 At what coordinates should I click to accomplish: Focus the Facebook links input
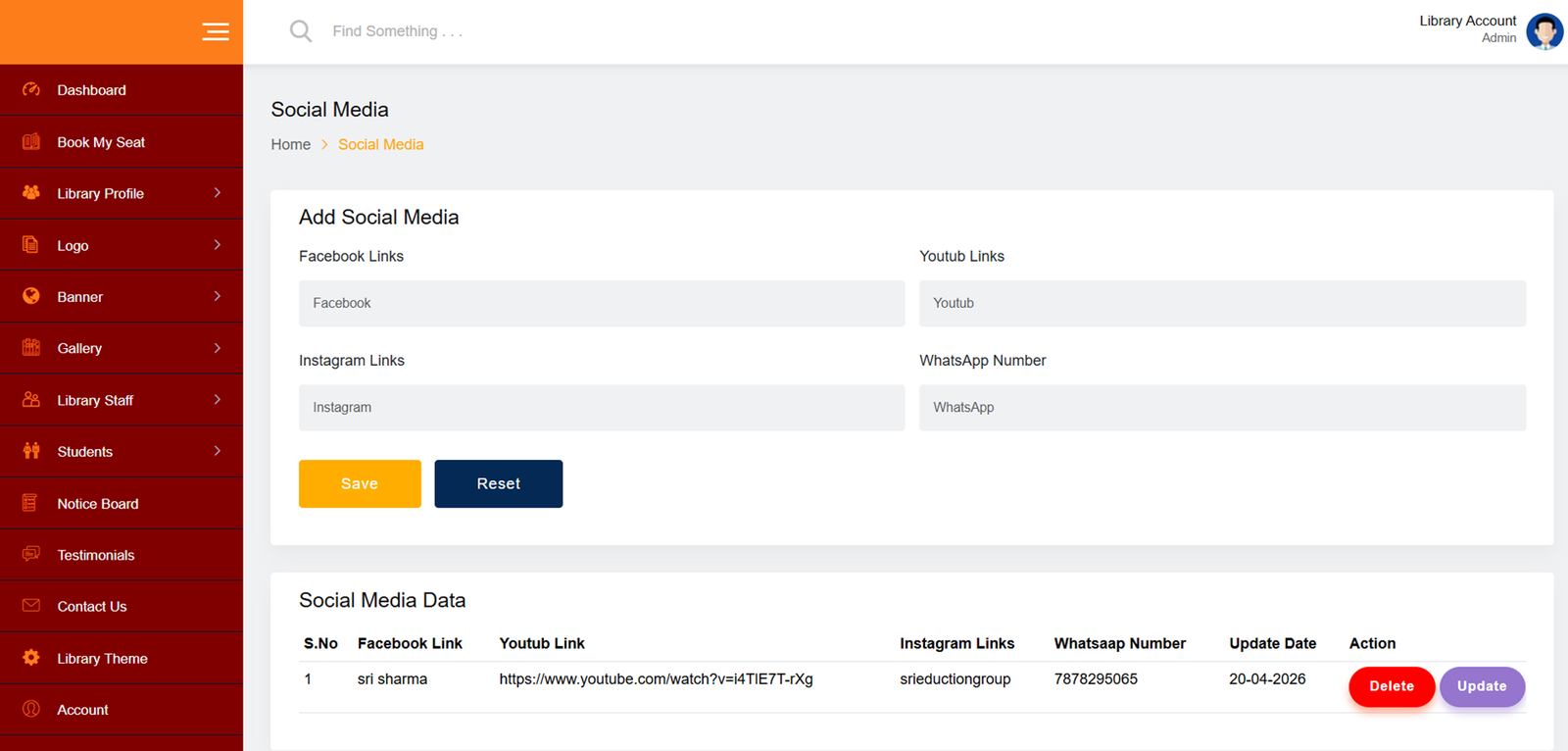pos(602,303)
